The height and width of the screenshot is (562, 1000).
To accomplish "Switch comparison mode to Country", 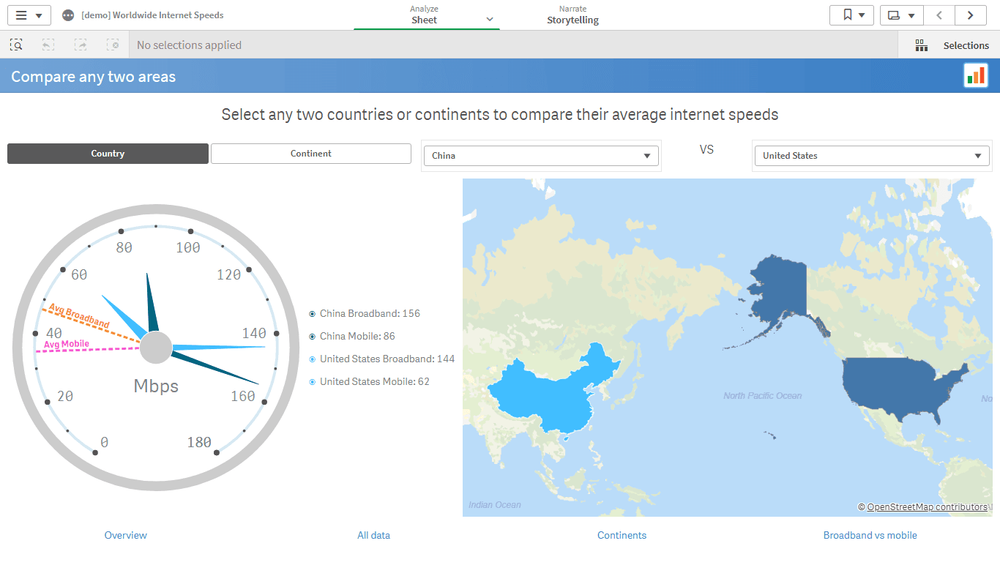I will click(108, 154).
